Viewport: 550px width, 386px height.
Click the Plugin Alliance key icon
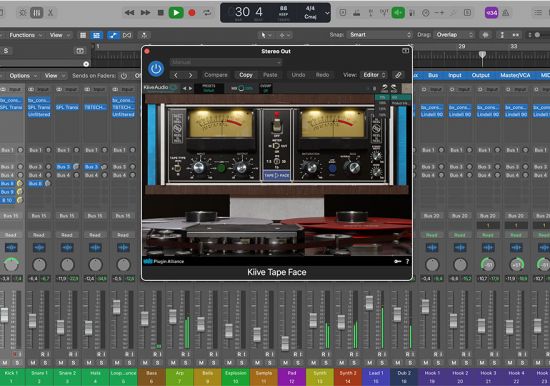click(x=397, y=261)
